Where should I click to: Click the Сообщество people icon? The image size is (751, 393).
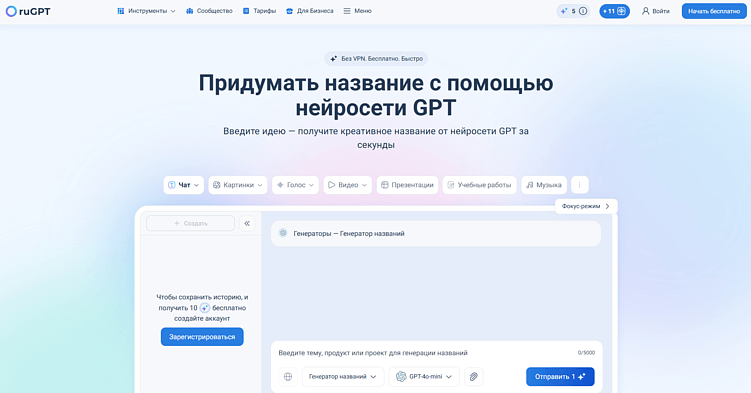(190, 11)
